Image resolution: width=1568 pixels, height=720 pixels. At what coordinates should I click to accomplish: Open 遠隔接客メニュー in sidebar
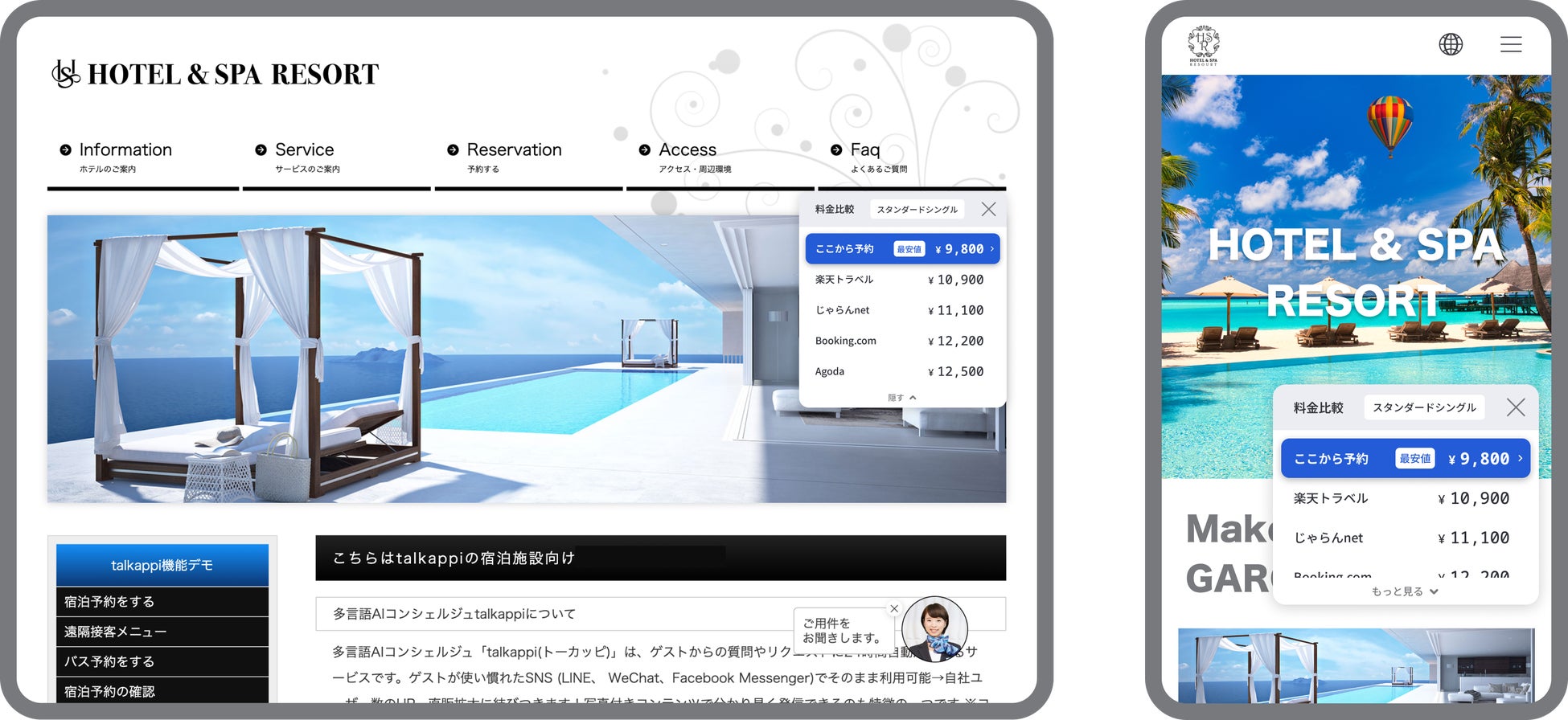pos(162,632)
